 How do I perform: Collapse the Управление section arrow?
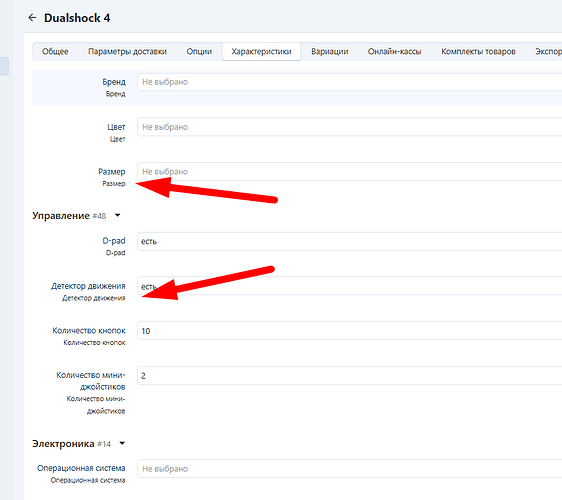(x=117, y=215)
